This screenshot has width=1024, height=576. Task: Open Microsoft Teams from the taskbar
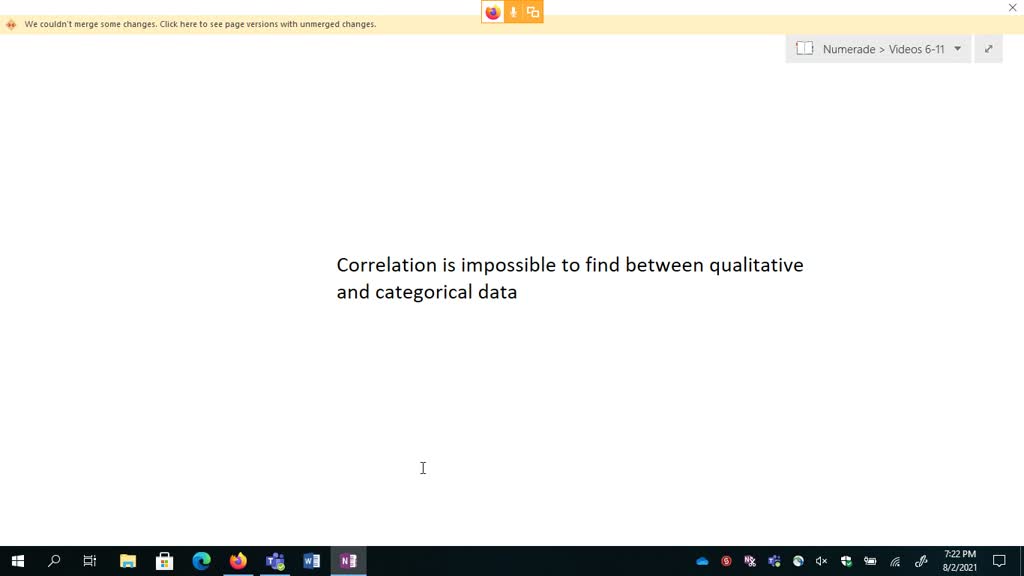point(275,560)
